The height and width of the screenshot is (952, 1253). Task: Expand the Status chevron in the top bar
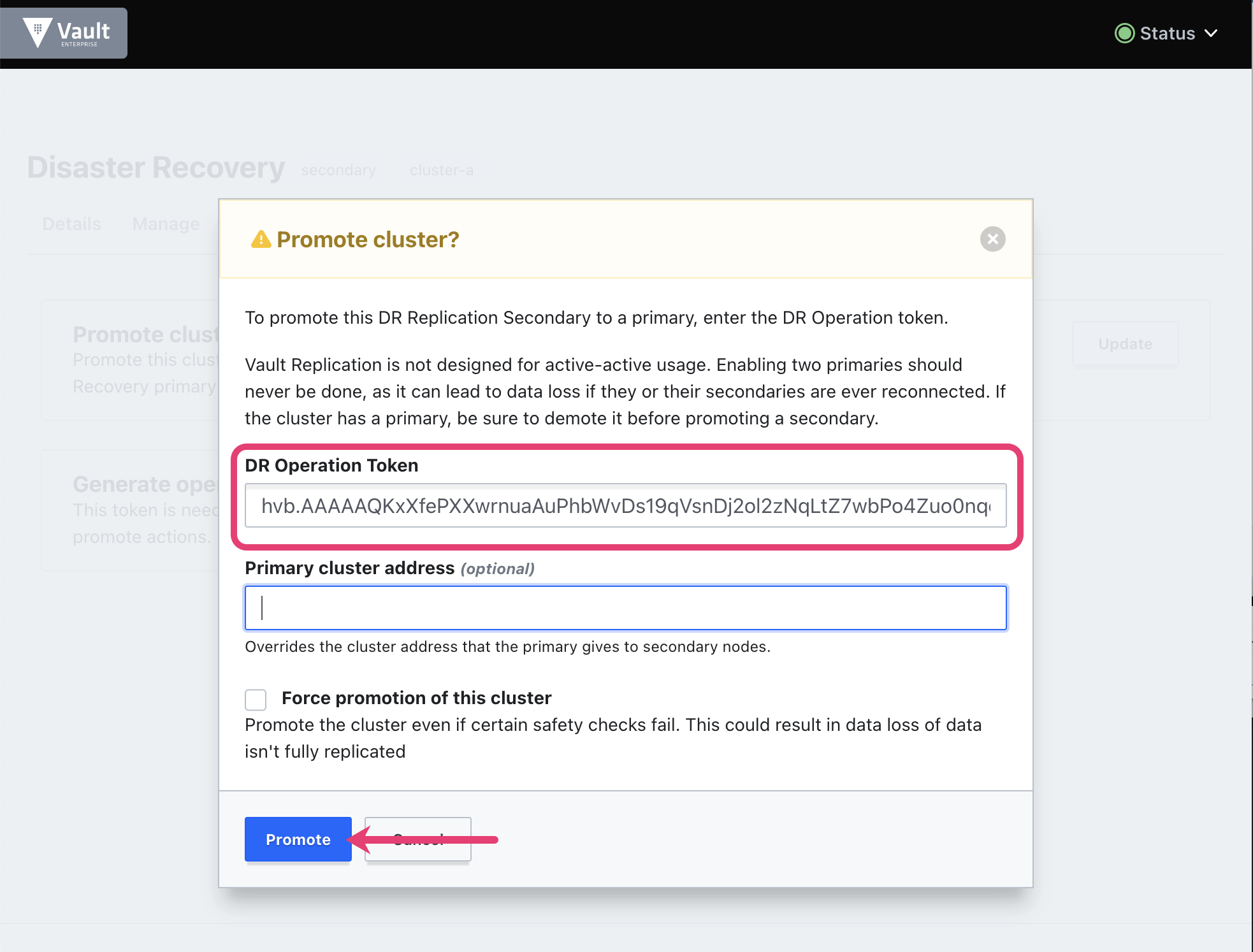[1212, 33]
